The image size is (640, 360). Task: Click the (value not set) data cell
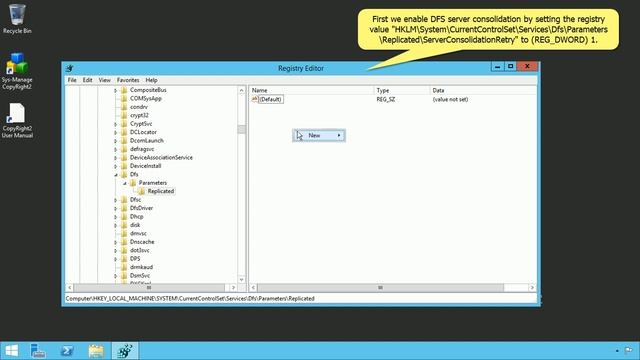450,99
